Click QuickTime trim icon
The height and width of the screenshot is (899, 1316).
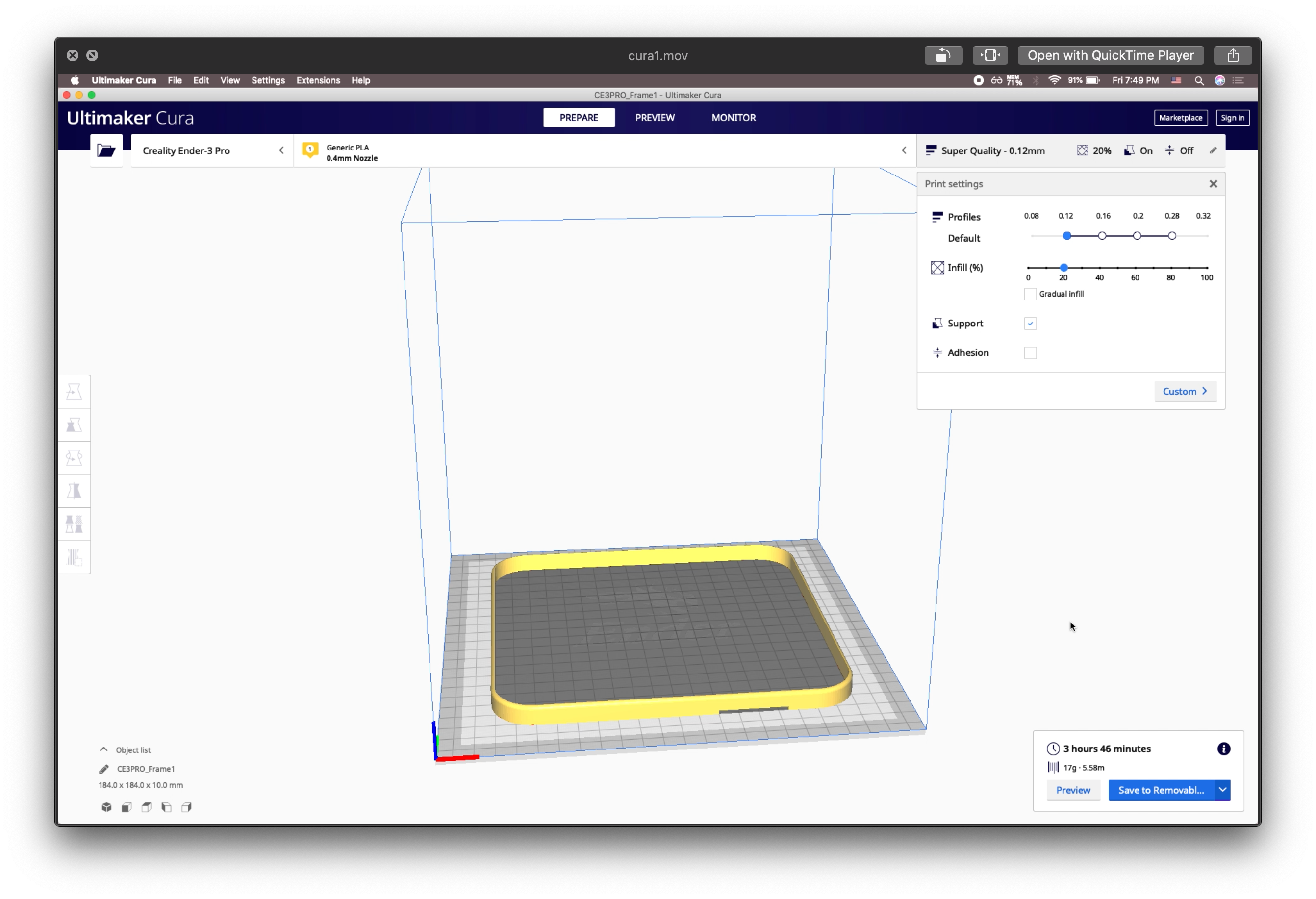tap(990, 55)
